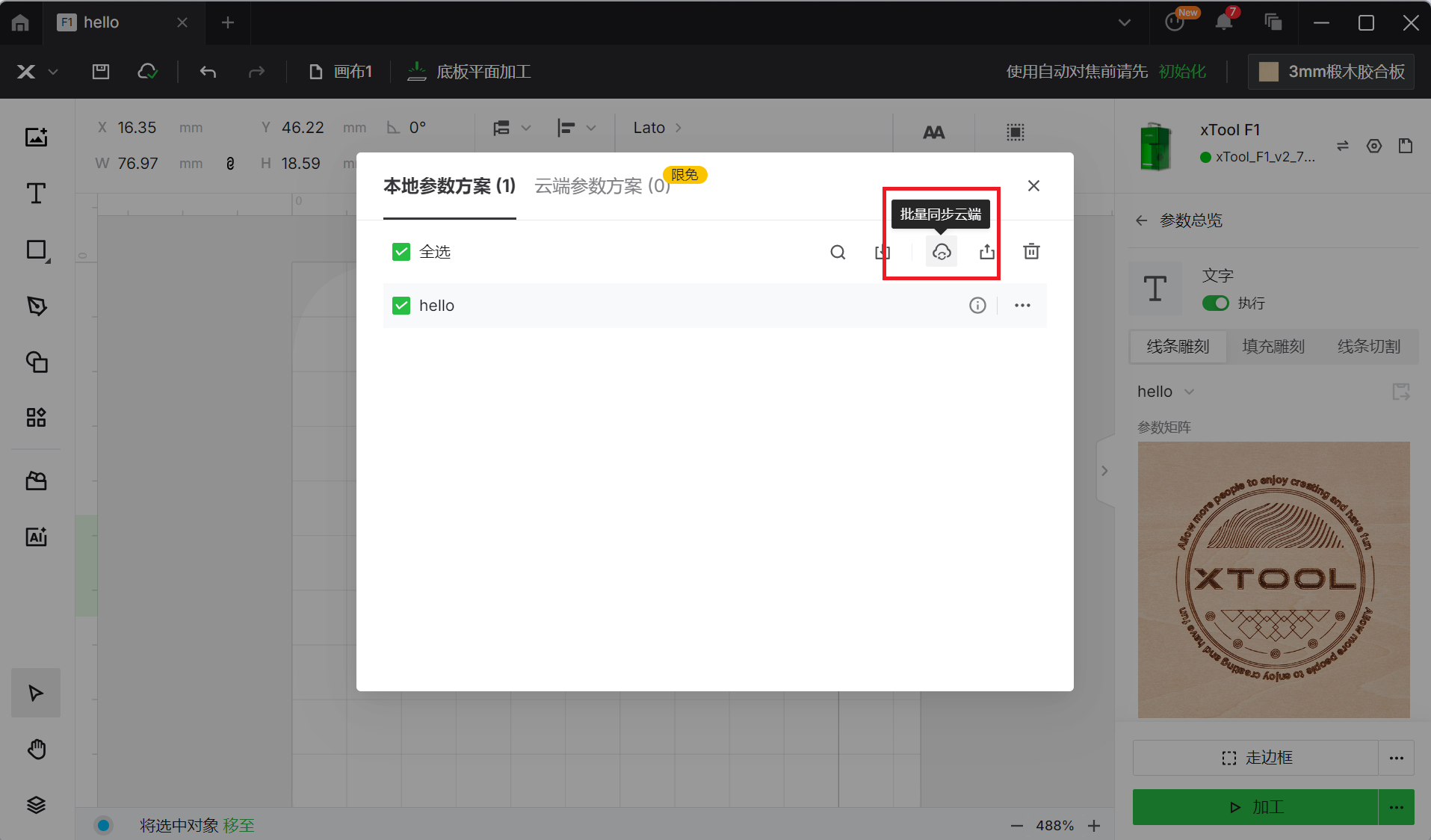Click the 走边框 framing button
This screenshot has height=840, width=1431.
[1255, 758]
